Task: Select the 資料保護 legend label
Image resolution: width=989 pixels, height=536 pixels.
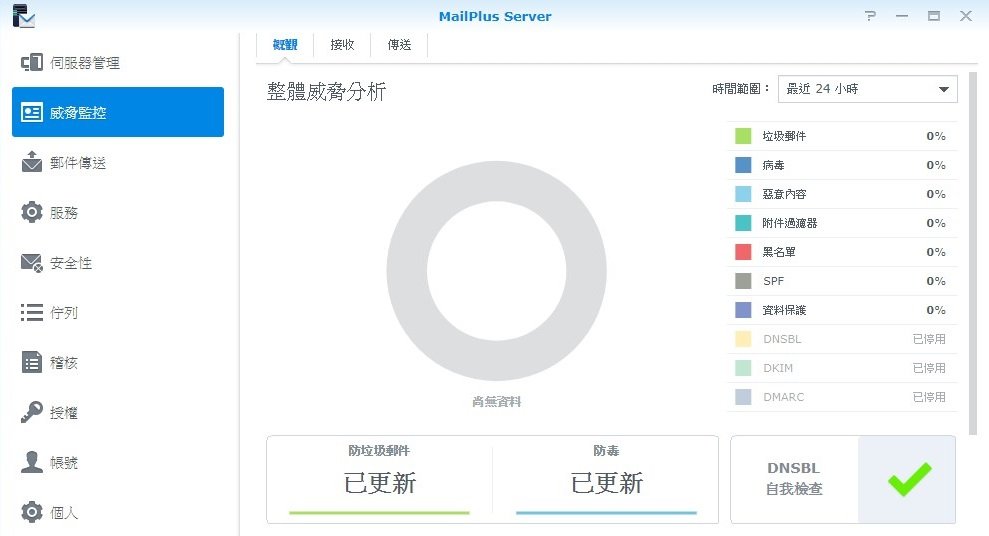Action: pos(784,310)
